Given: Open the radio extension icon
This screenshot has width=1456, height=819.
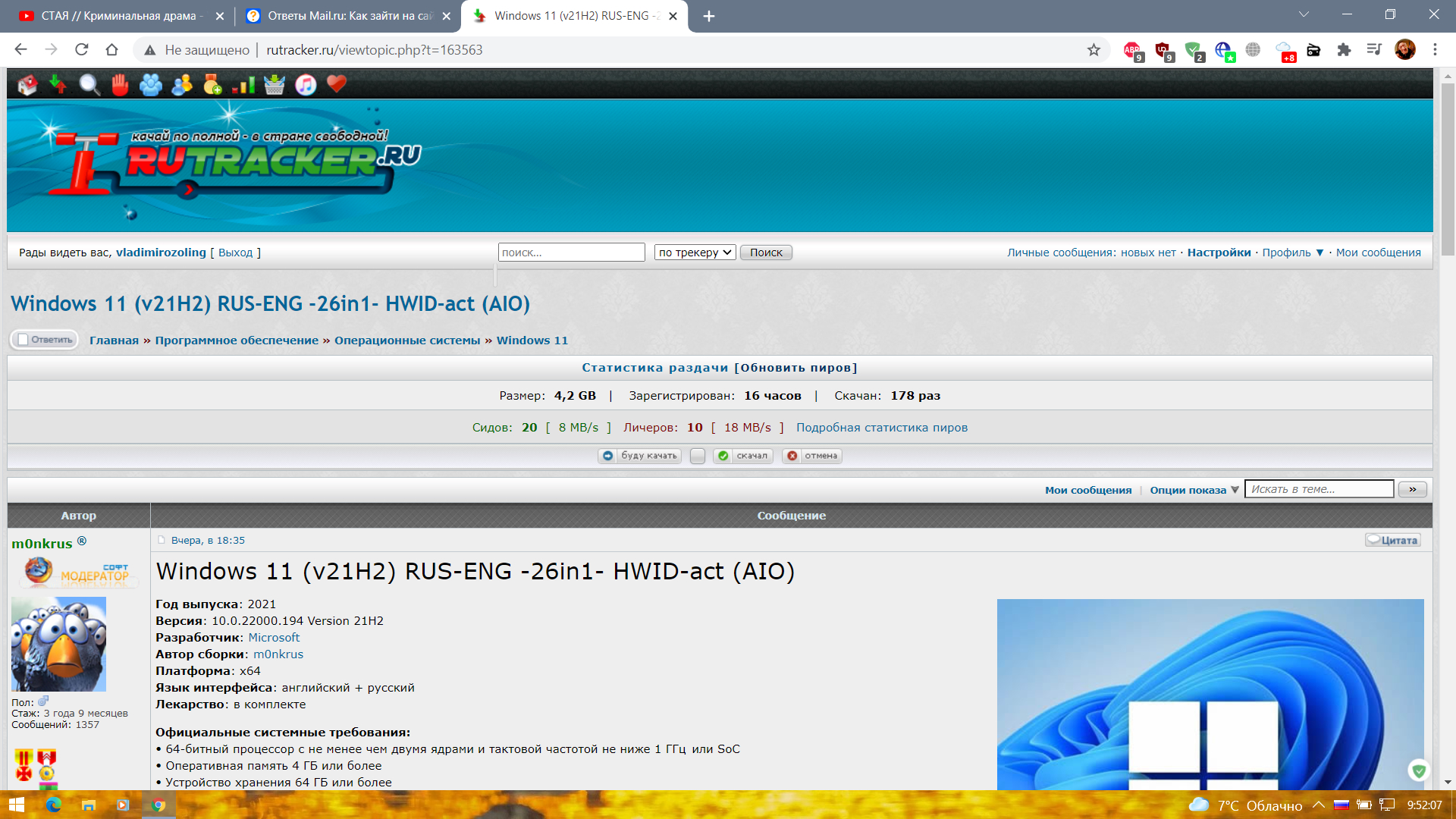Looking at the screenshot, I should [x=1313, y=50].
